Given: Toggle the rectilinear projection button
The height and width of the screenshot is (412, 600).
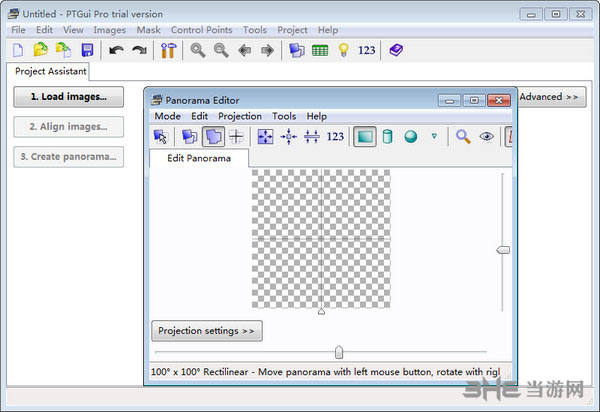Looking at the screenshot, I should pyautogui.click(x=365, y=137).
